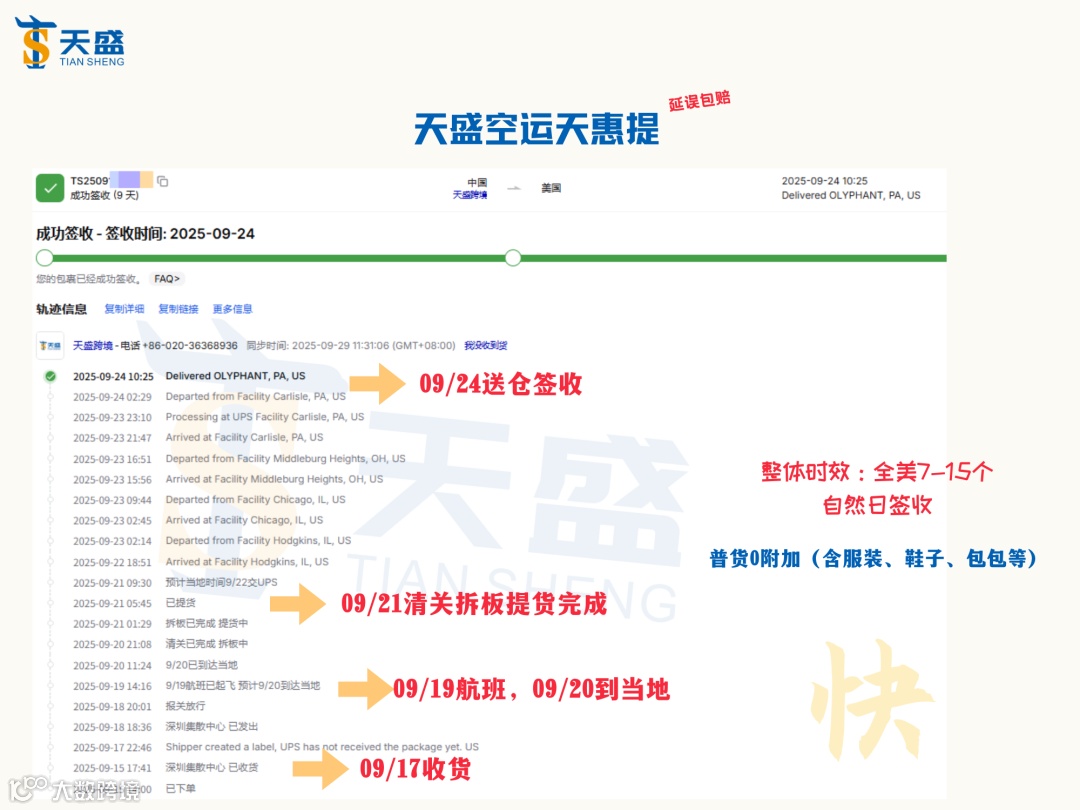Viewport: 1080px width, 810px height.
Task: Click the green delivered checkmark icon
Action: [x=50, y=188]
